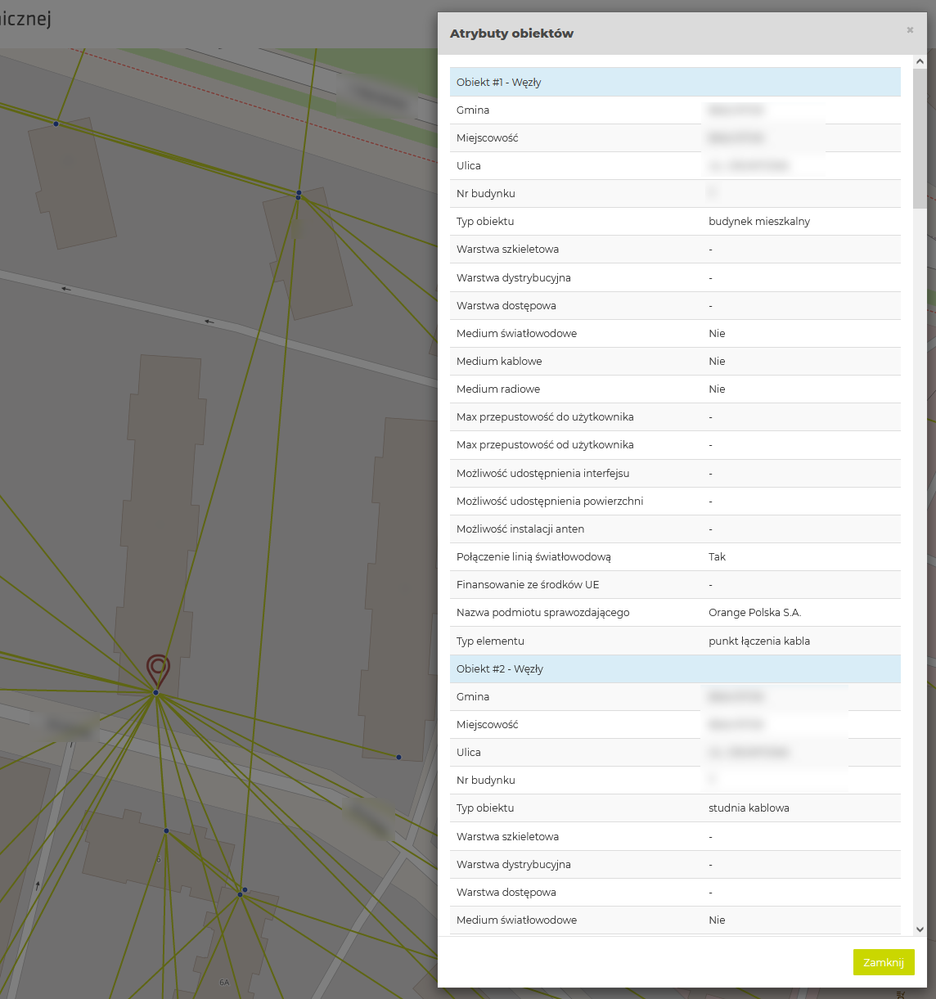Select the node dot on the upper-left building

(56, 123)
